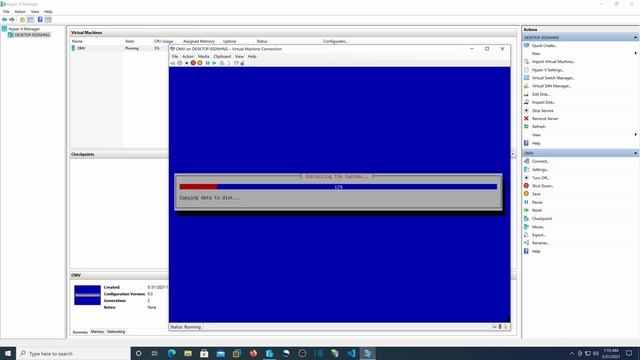Click Turn Off under OMV actions

(540, 178)
